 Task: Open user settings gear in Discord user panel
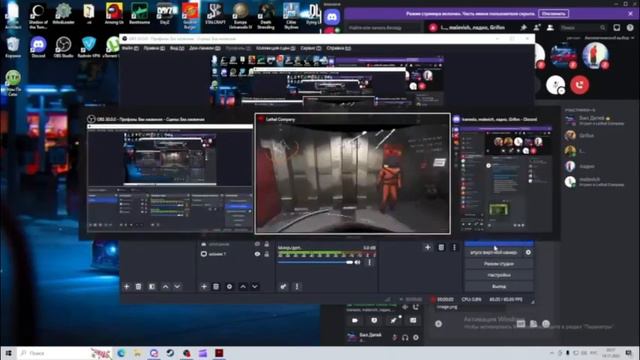[x=416, y=338]
